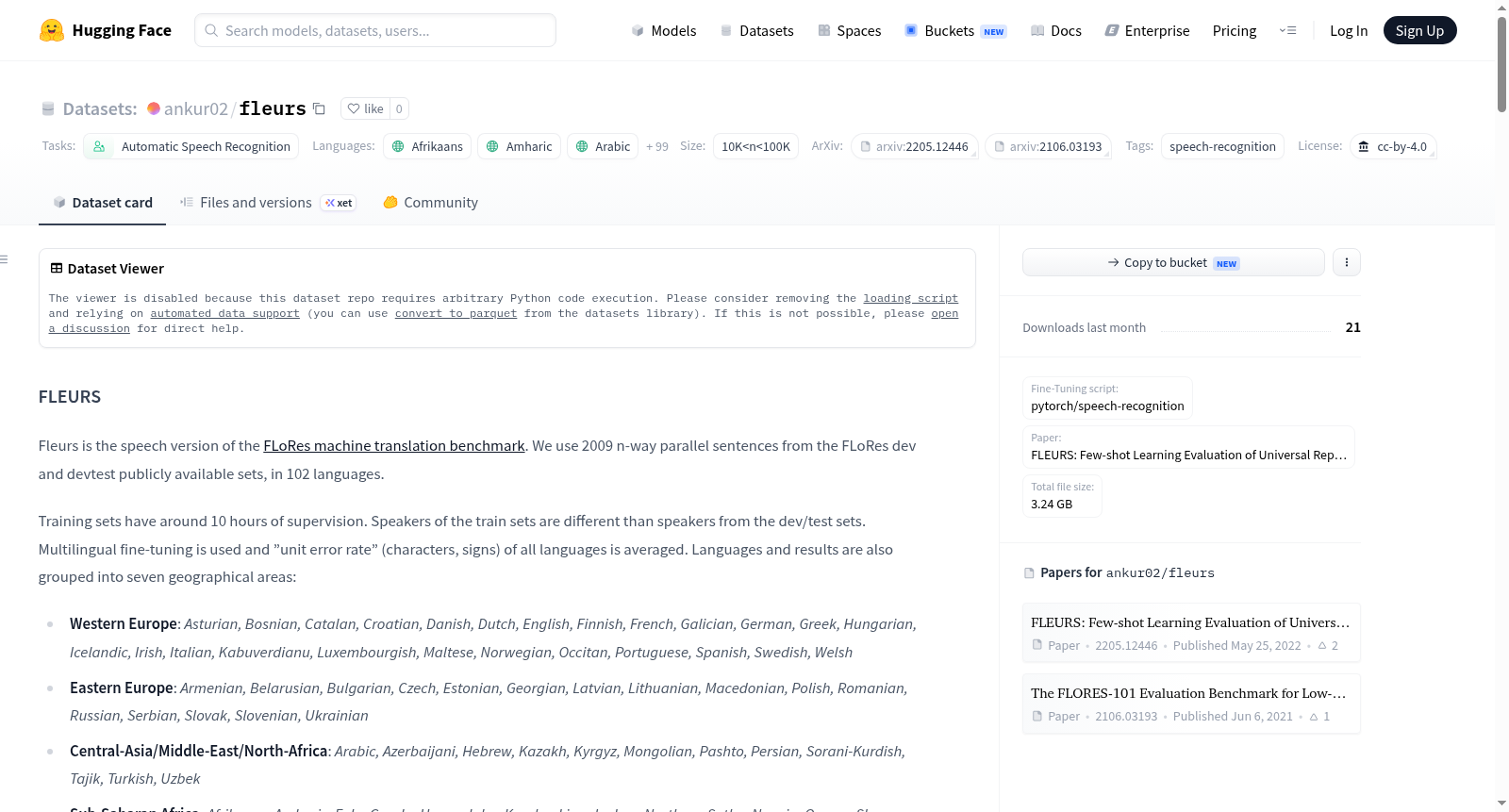Open the arxiv:2106.03193 tag
This screenshot has height=812, width=1509.
click(x=1049, y=146)
